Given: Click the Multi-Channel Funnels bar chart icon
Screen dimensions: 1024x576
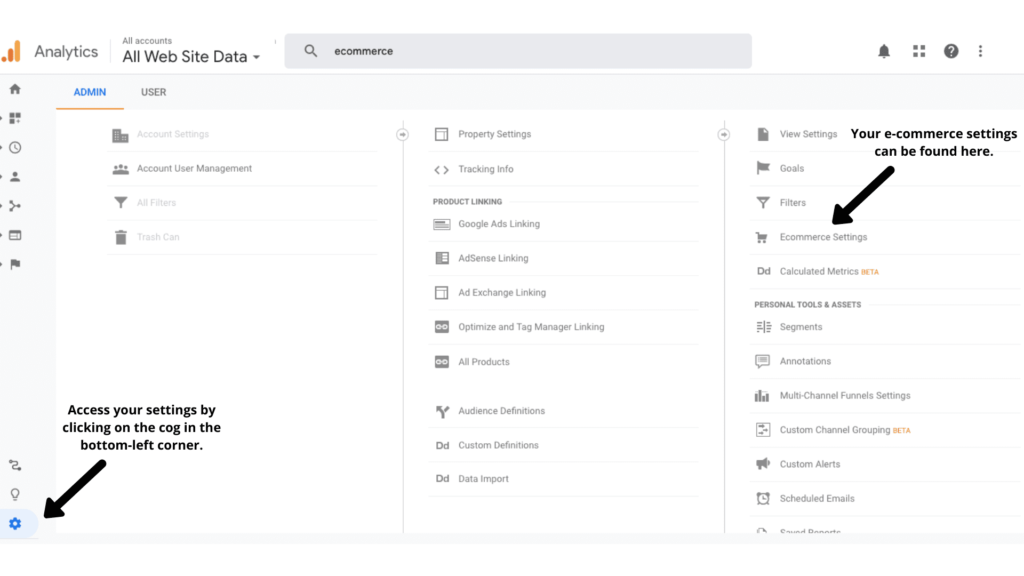Looking at the screenshot, I should 762,396.
